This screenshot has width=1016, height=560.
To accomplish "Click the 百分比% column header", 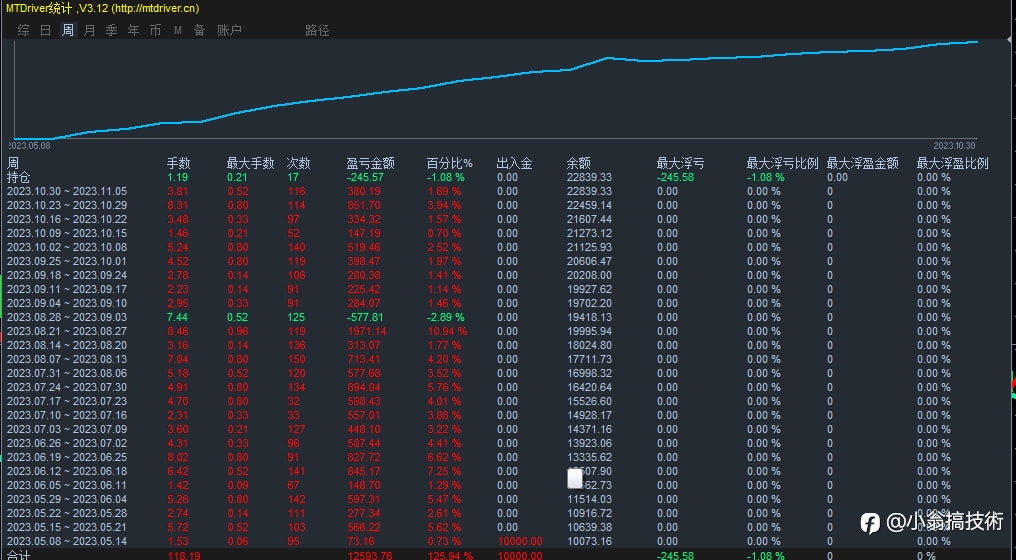I will tap(449, 163).
